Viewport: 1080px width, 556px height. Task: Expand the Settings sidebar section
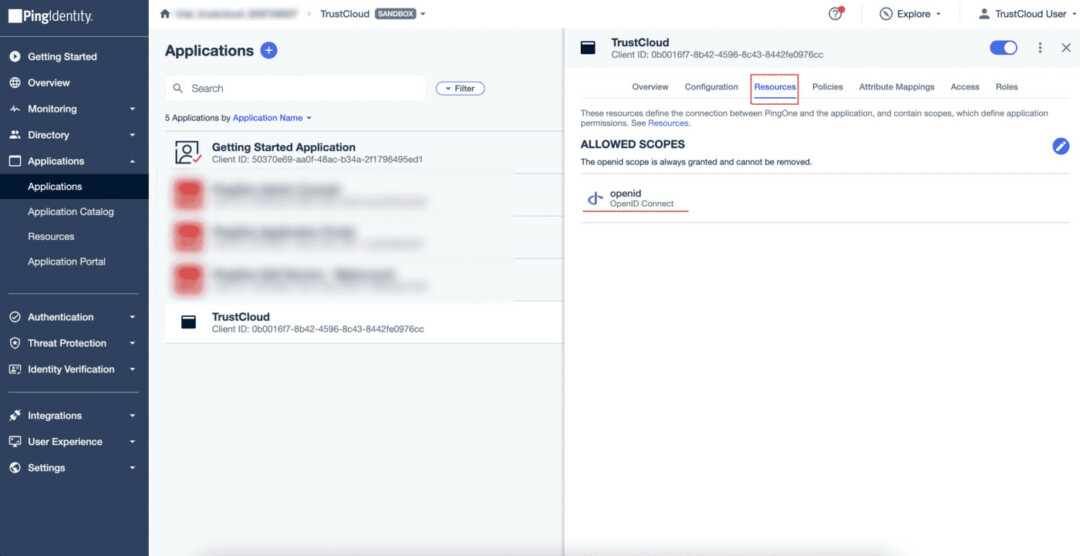(x=133, y=468)
